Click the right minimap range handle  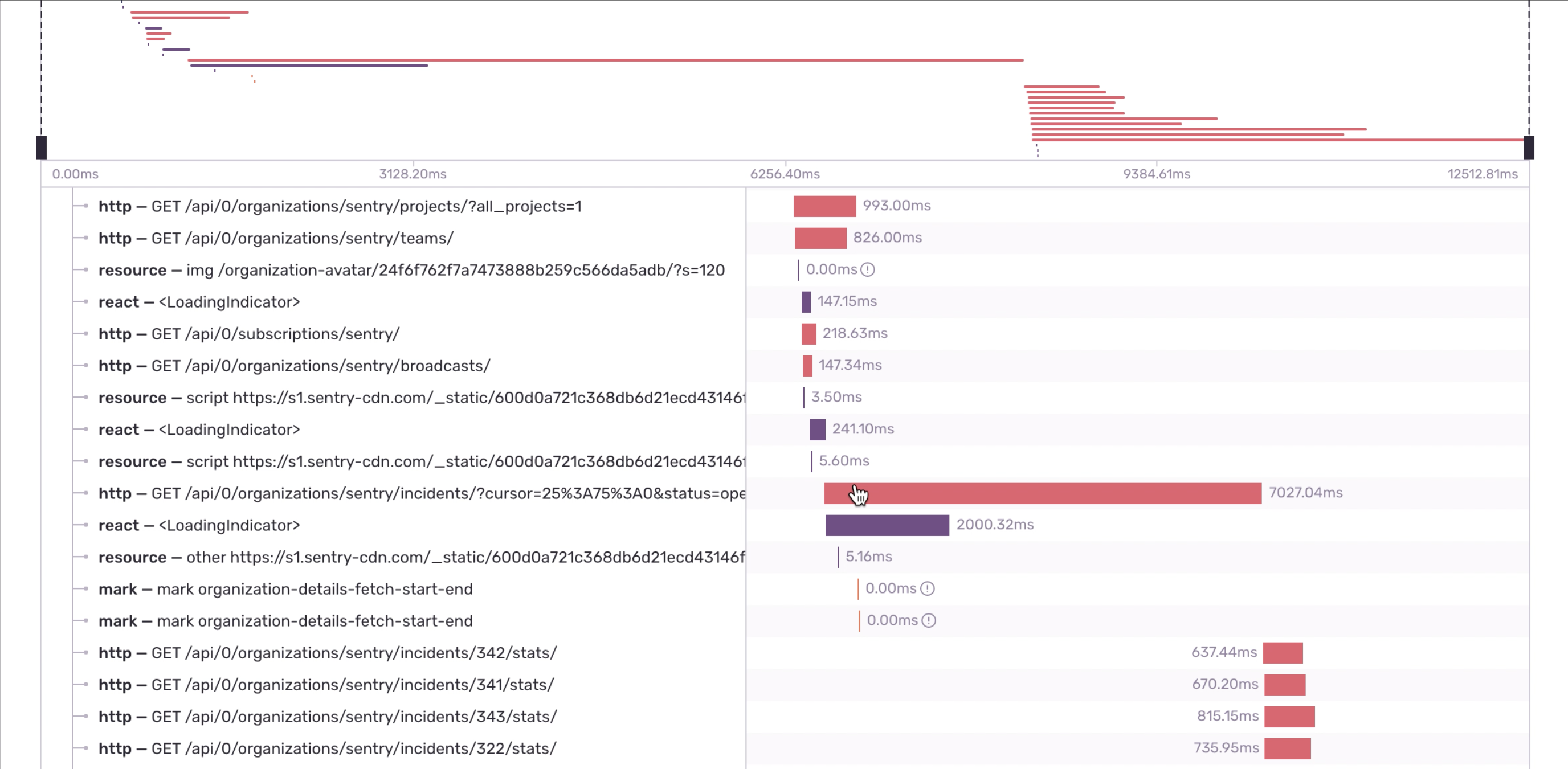click(1529, 148)
